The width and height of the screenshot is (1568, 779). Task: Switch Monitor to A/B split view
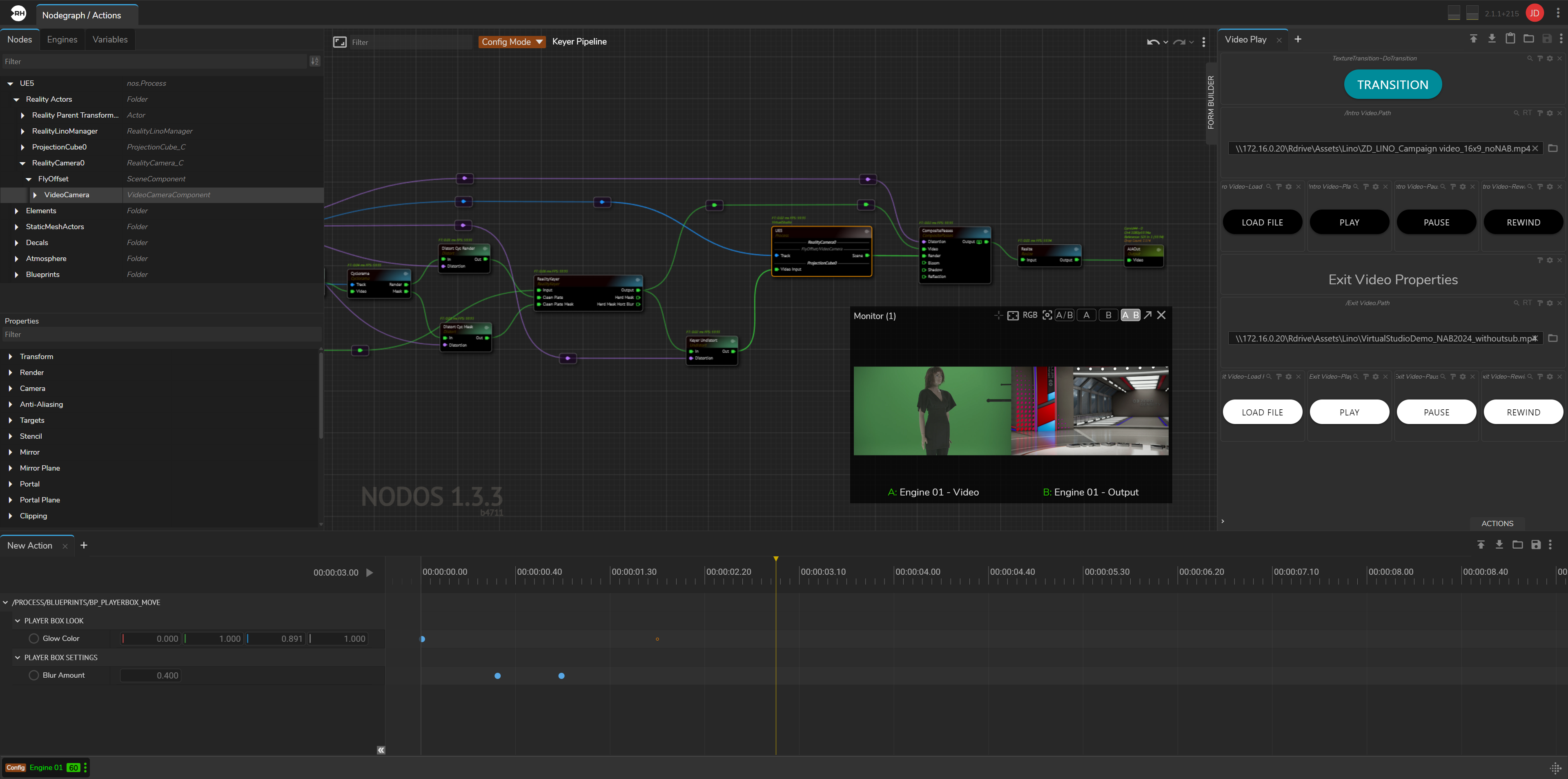coord(1064,315)
